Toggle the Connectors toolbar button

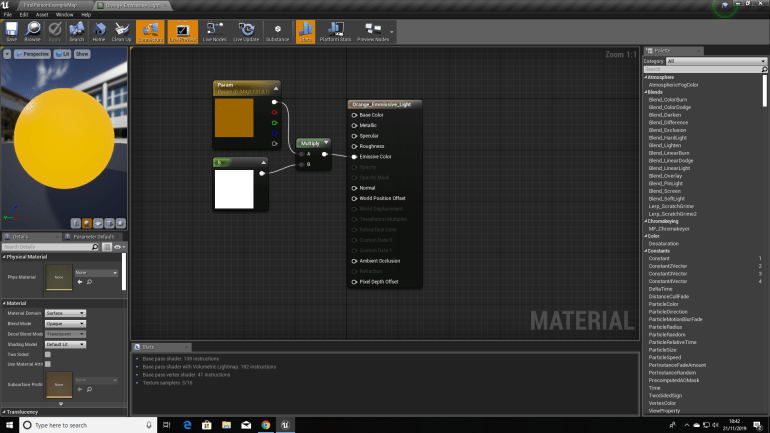point(150,32)
